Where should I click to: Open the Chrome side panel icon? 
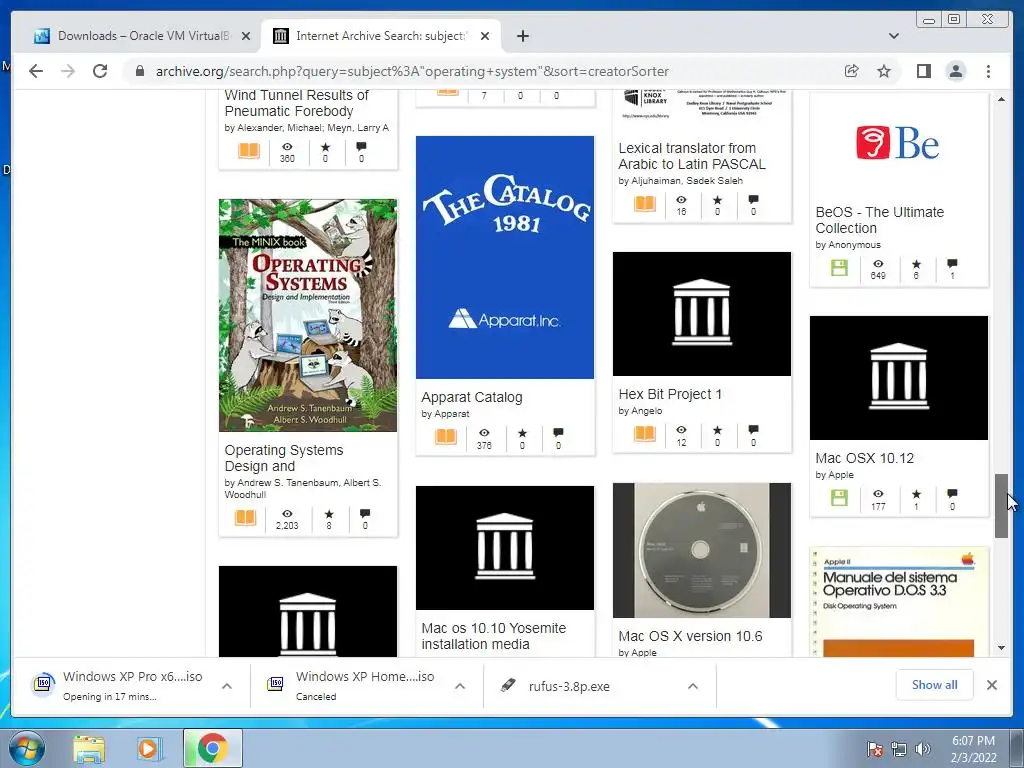tap(923, 71)
